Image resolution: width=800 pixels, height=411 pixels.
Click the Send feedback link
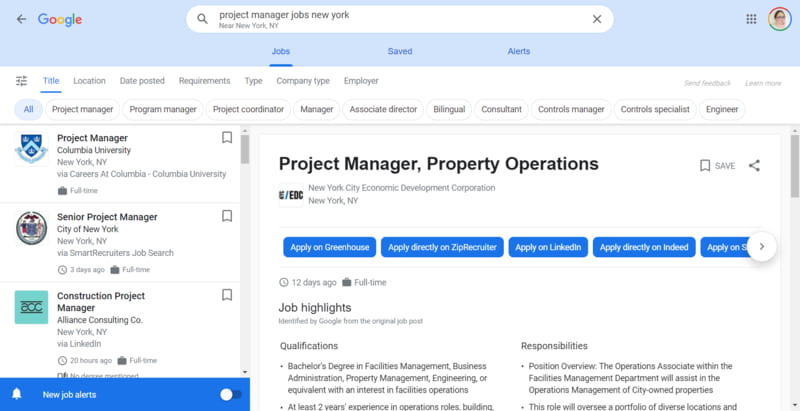pyautogui.click(x=707, y=83)
